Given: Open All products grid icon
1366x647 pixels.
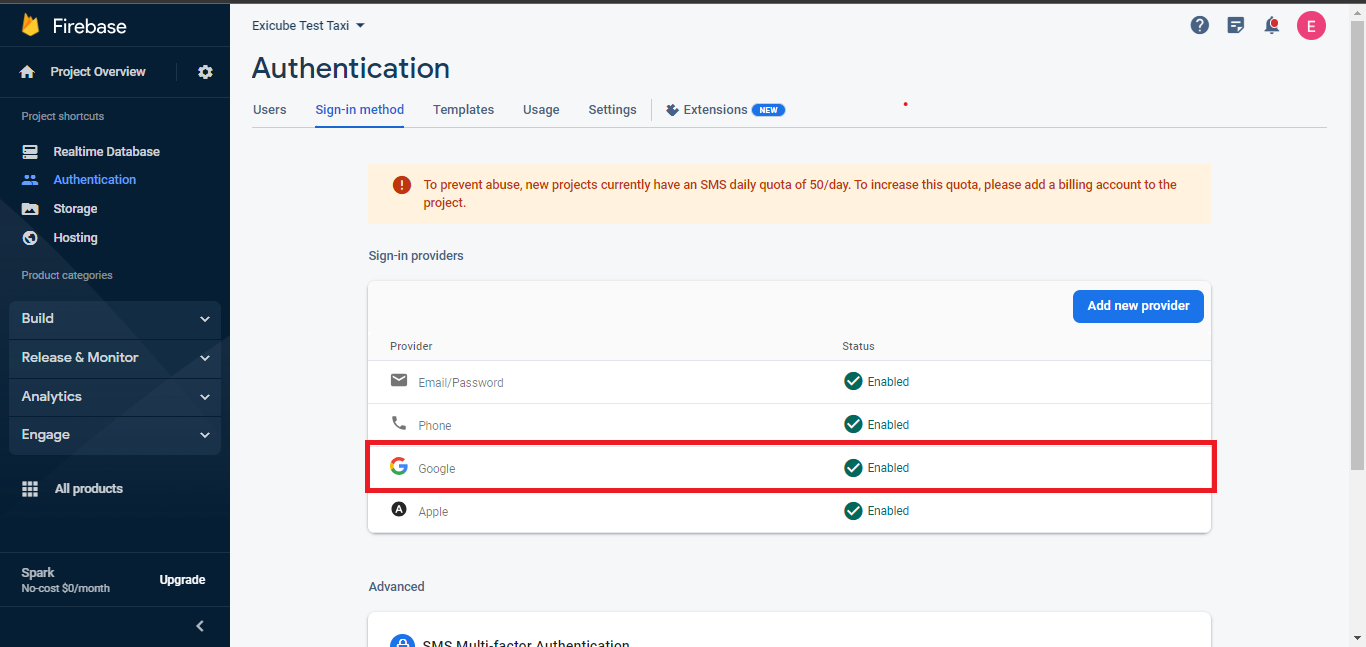Looking at the screenshot, I should coord(30,489).
